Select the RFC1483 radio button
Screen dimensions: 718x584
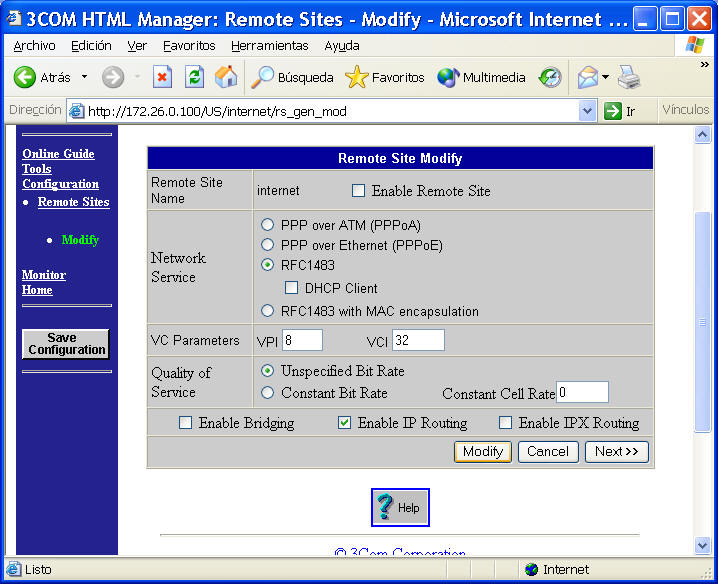(x=267, y=265)
